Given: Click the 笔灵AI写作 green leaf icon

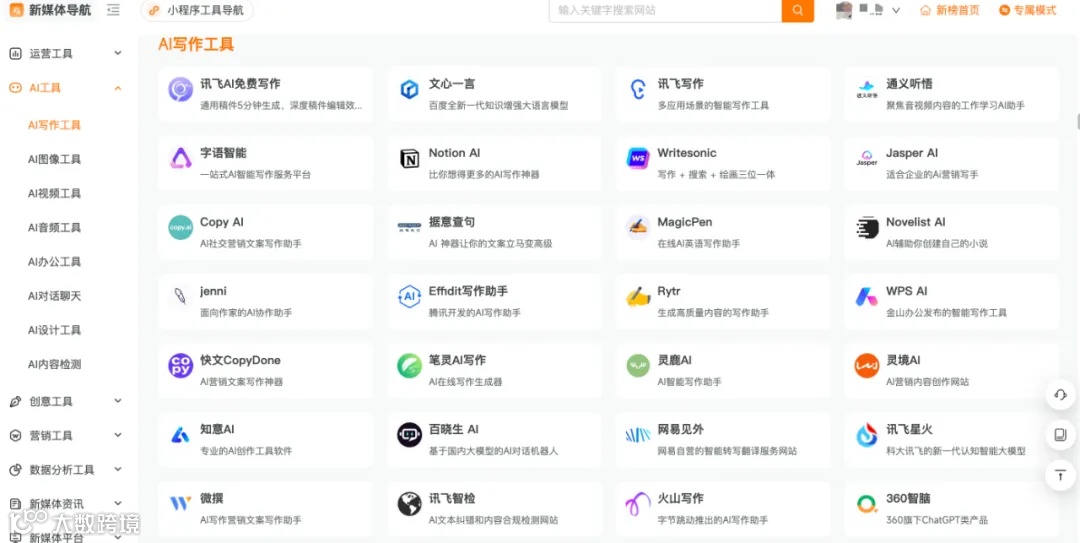Looking at the screenshot, I should (409, 365).
